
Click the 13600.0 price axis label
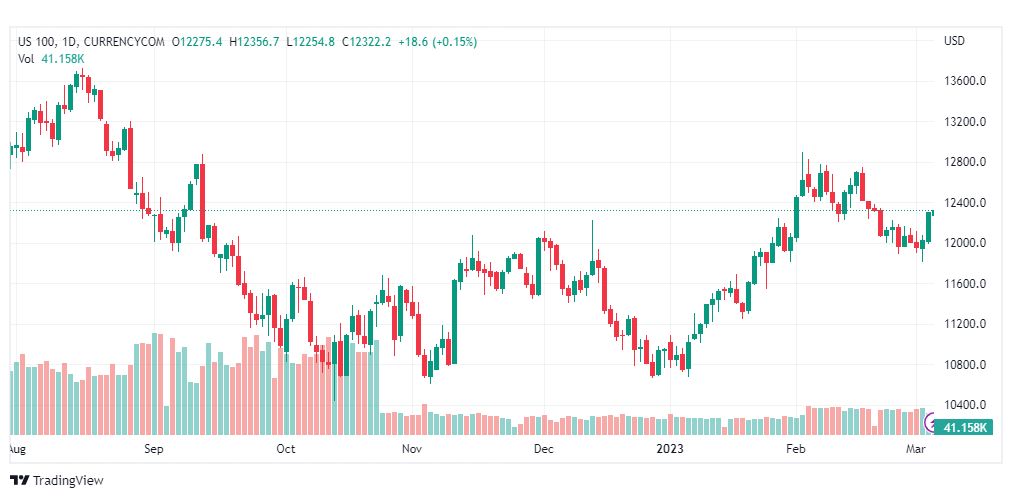point(966,81)
